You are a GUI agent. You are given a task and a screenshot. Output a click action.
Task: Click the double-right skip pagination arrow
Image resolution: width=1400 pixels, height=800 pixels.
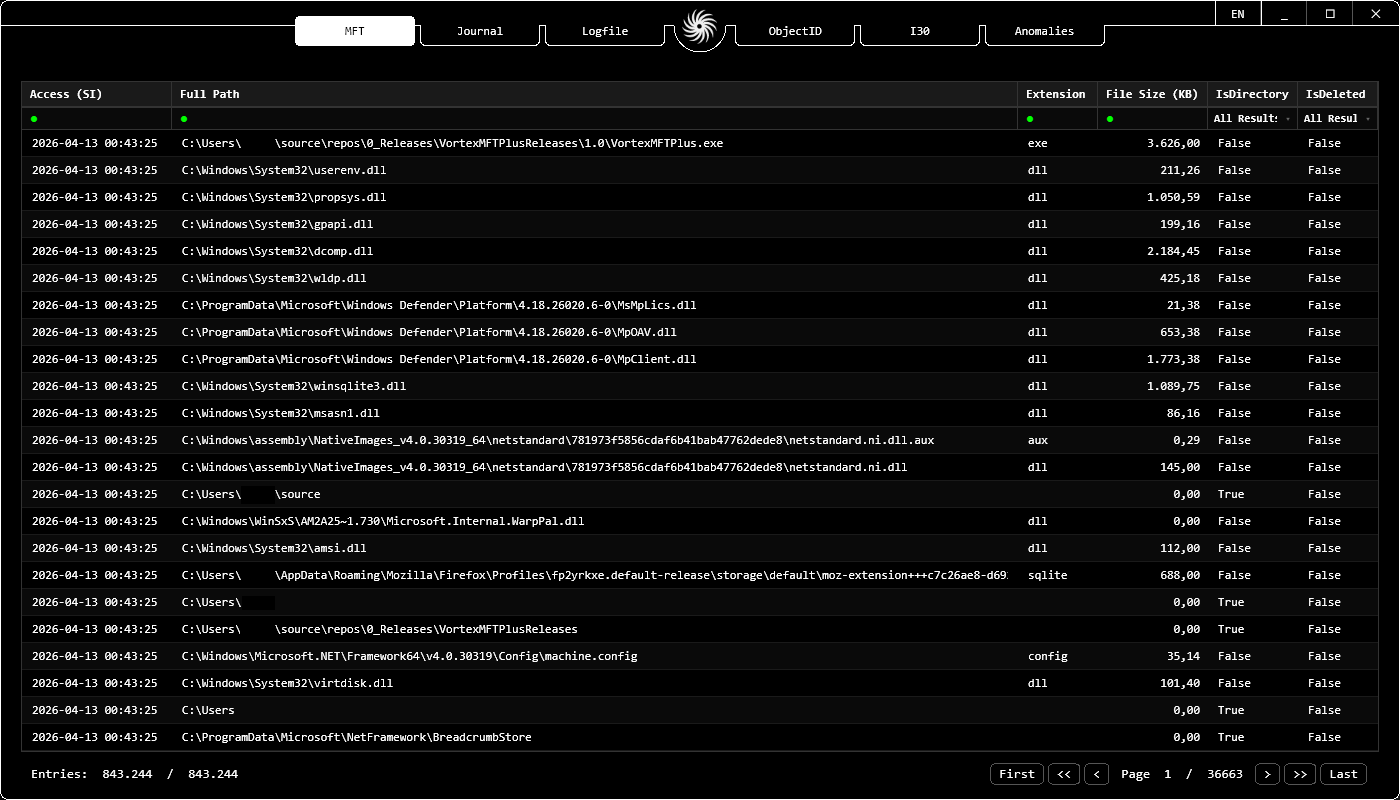pos(1300,774)
